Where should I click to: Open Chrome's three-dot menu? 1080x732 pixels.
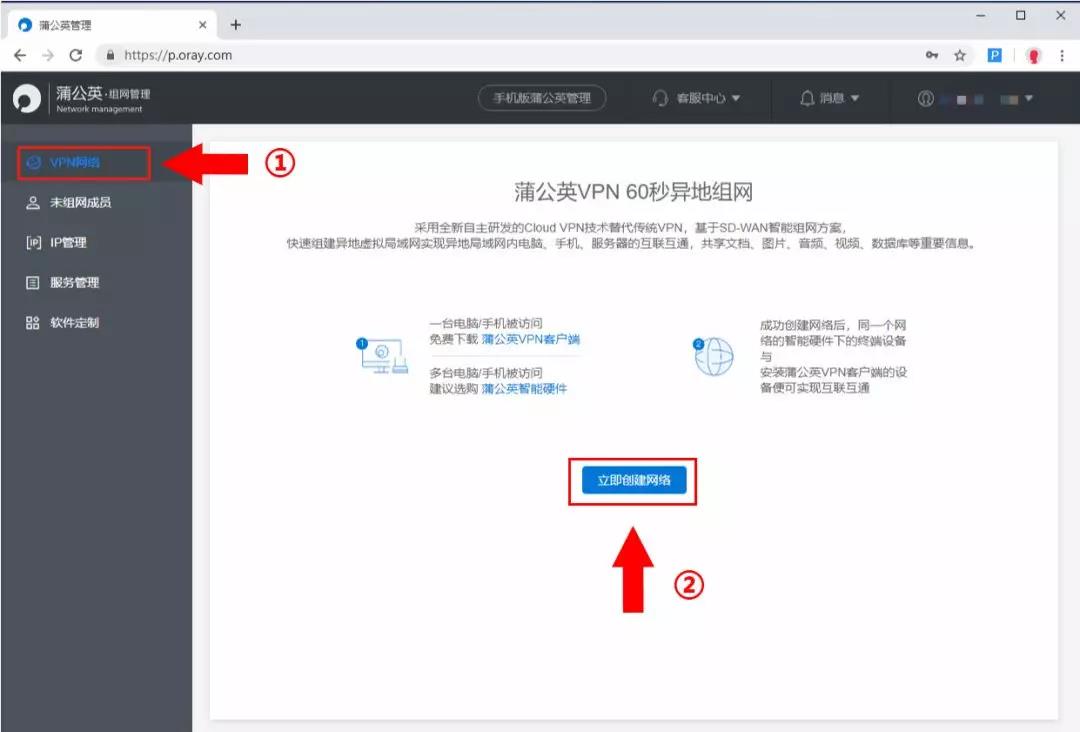coord(1062,56)
